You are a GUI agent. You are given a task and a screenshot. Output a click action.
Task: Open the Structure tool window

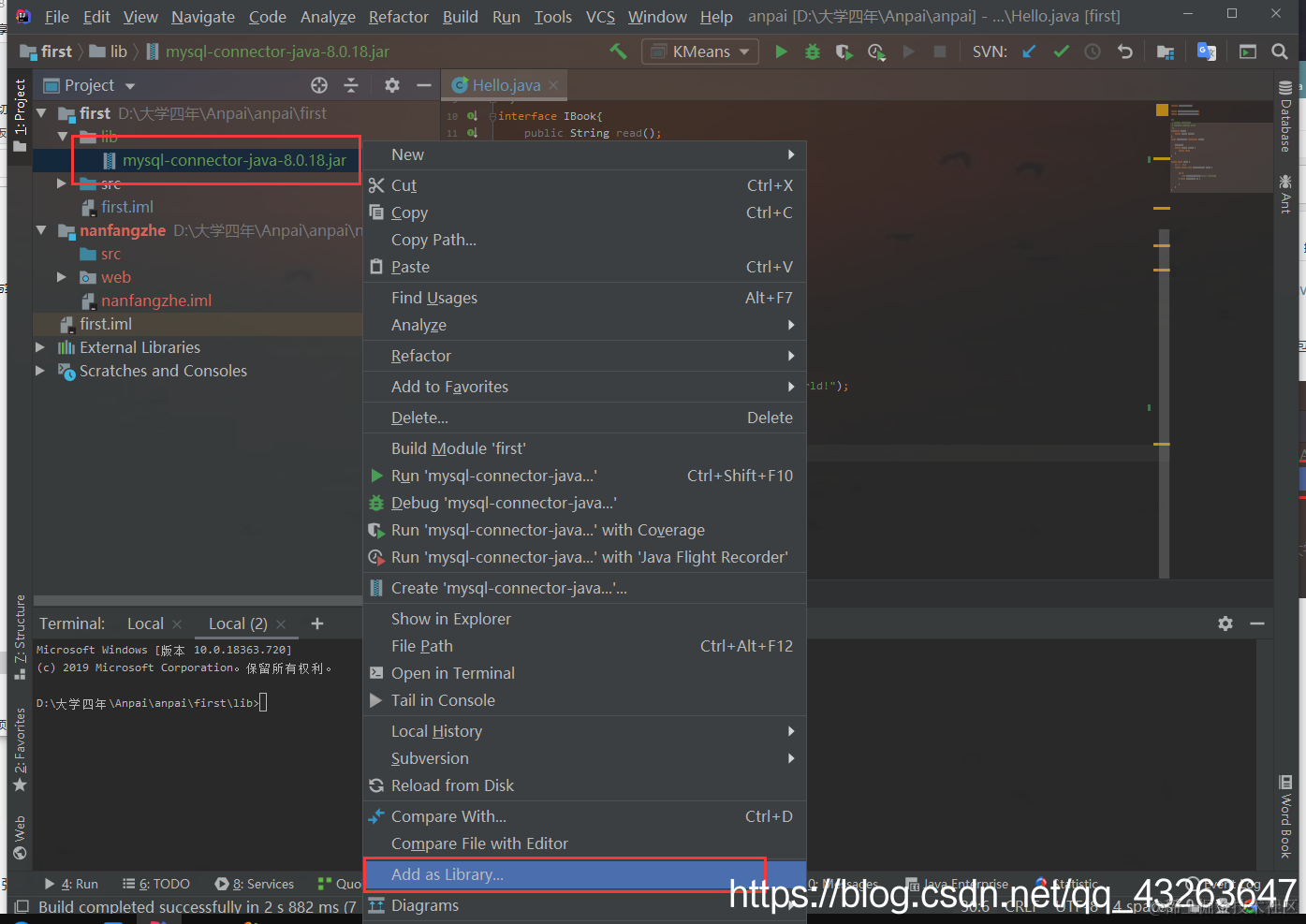pos(20,637)
